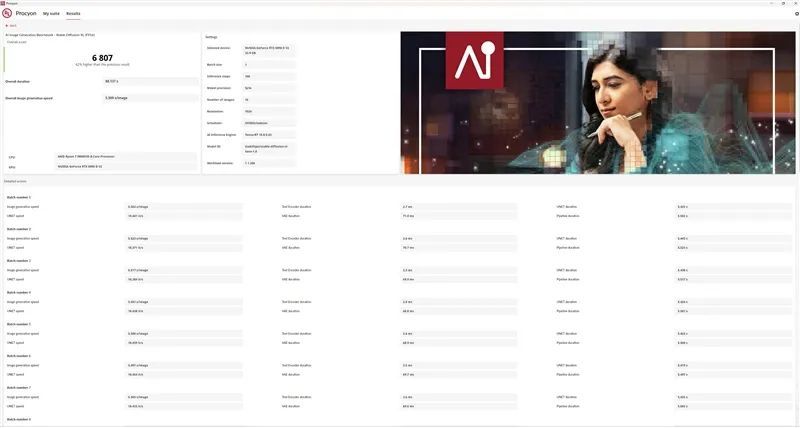This screenshot has height=428, width=800.
Task: Click Batch 6 image generation speed value
Action: [184, 366]
